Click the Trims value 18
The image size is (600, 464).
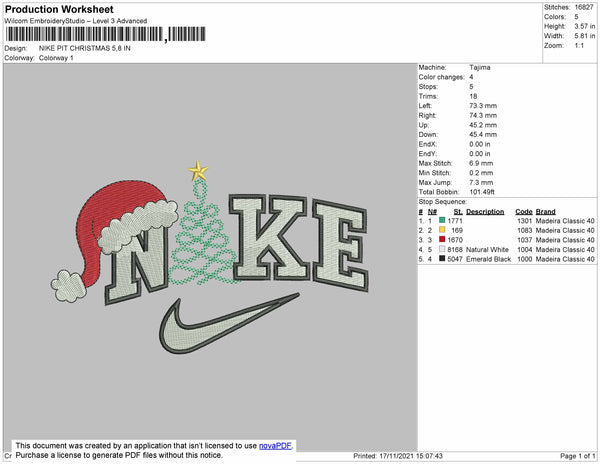coord(473,96)
